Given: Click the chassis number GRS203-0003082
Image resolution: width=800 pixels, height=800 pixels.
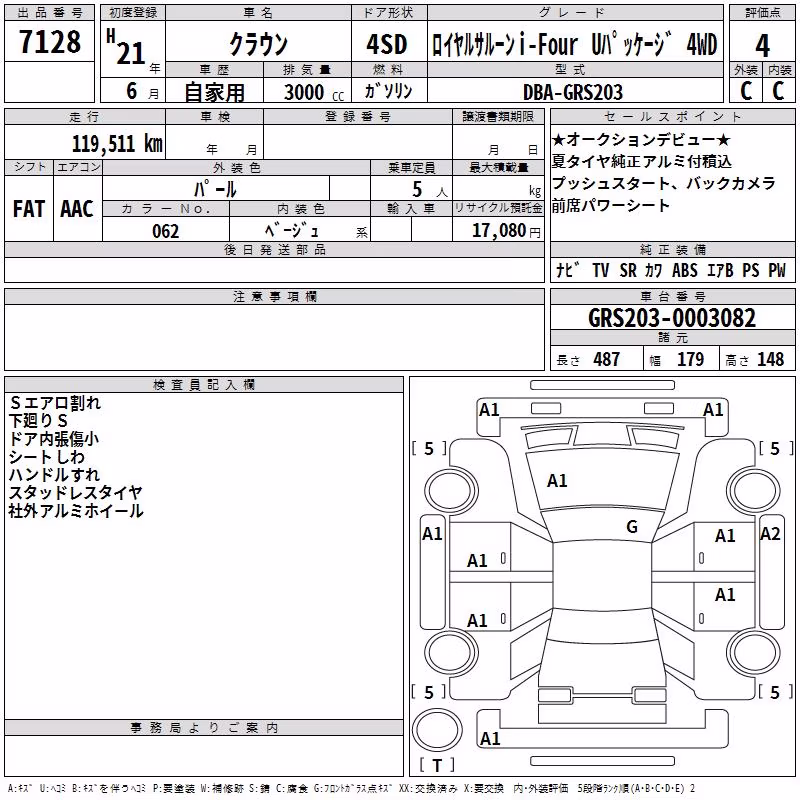Looking at the screenshot, I should 672,318.
